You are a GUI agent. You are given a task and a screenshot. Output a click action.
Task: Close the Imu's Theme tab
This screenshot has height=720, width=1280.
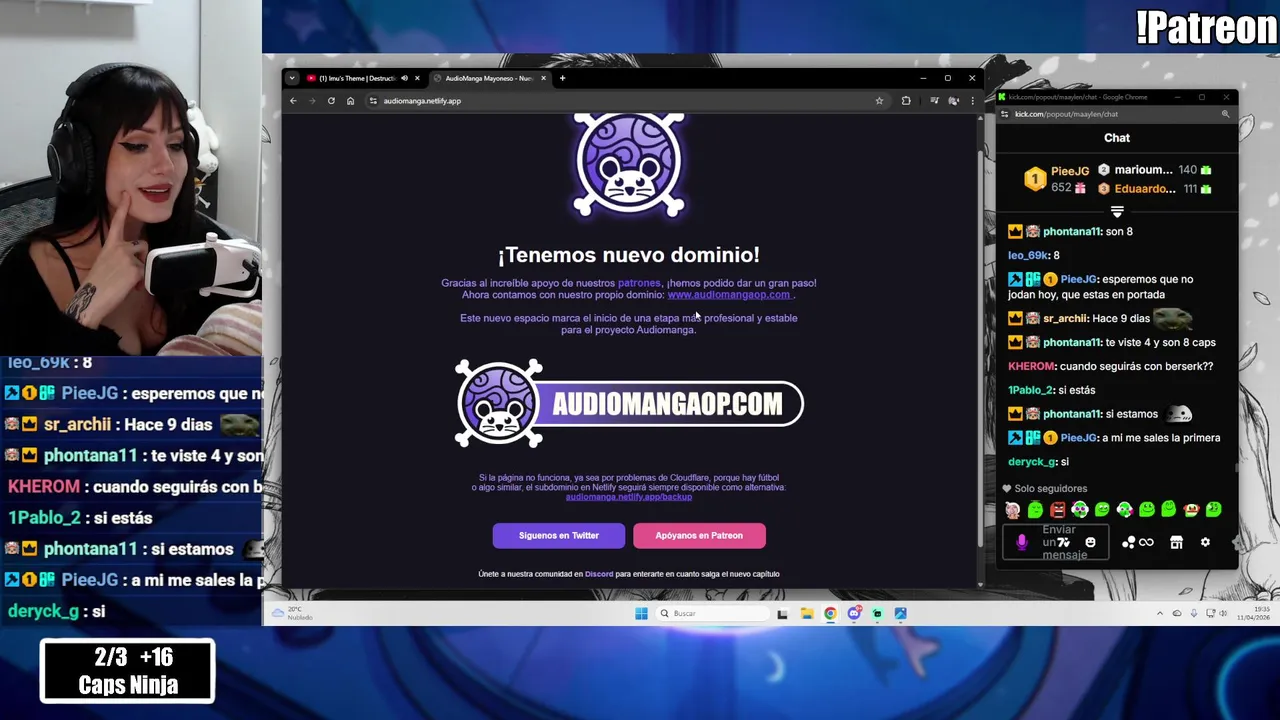417,78
